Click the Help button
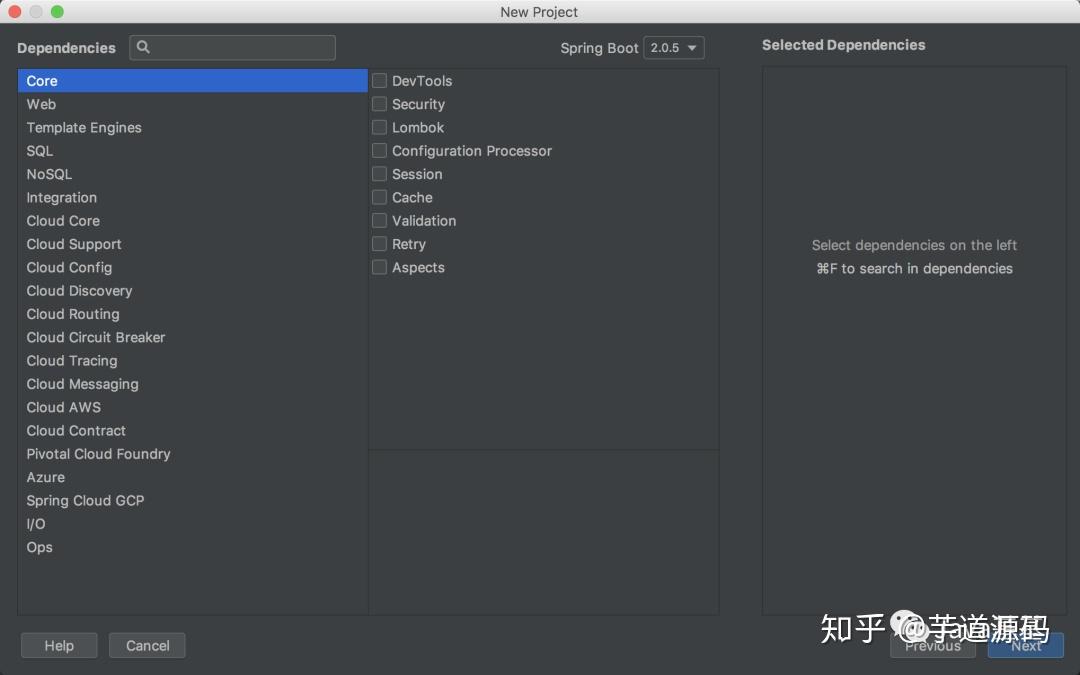The height and width of the screenshot is (675, 1080). 58,645
